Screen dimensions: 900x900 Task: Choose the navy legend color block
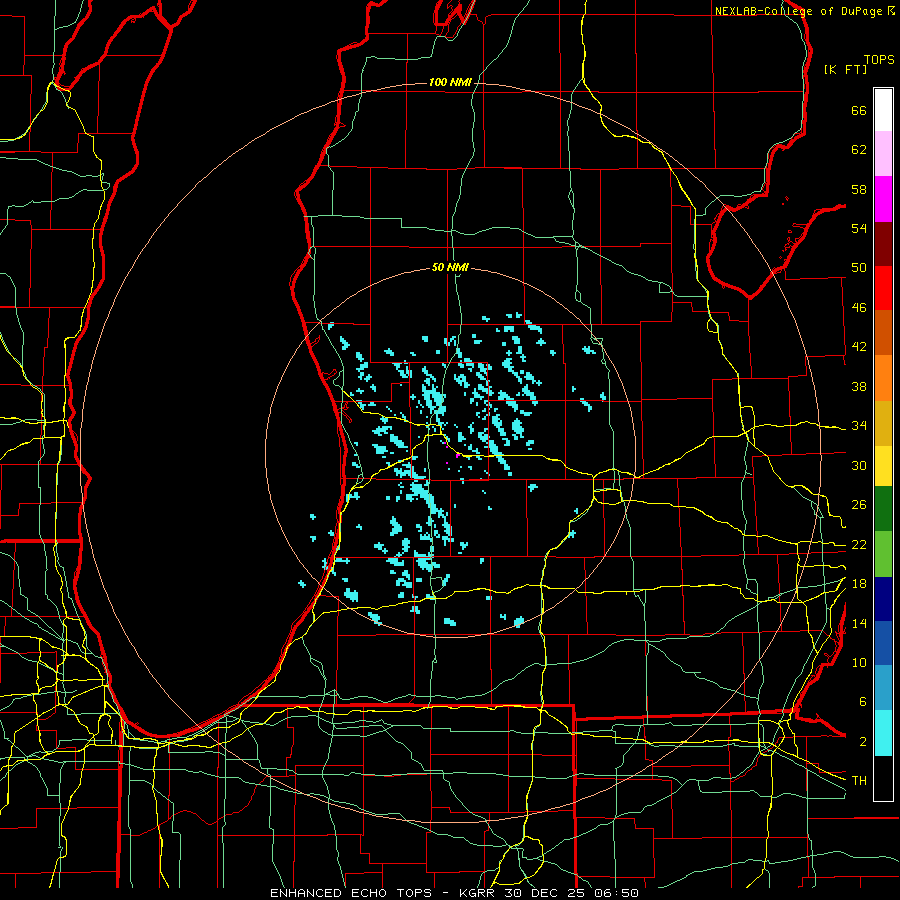point(883,599)
